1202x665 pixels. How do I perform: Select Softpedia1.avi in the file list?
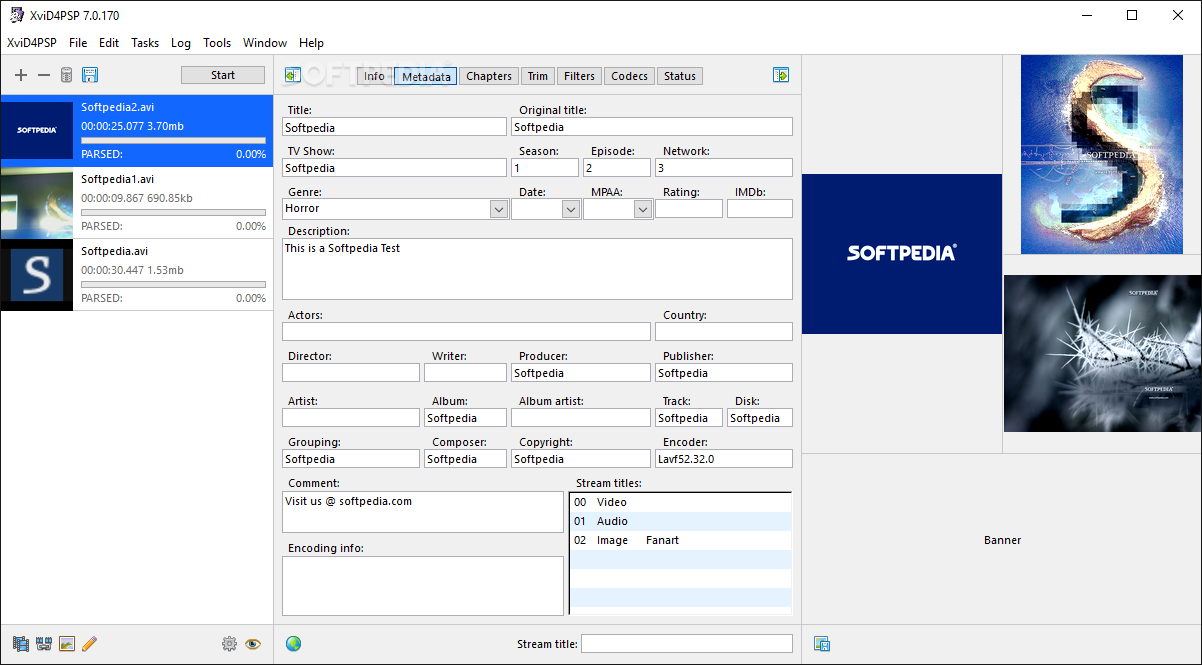click(136, 203)
